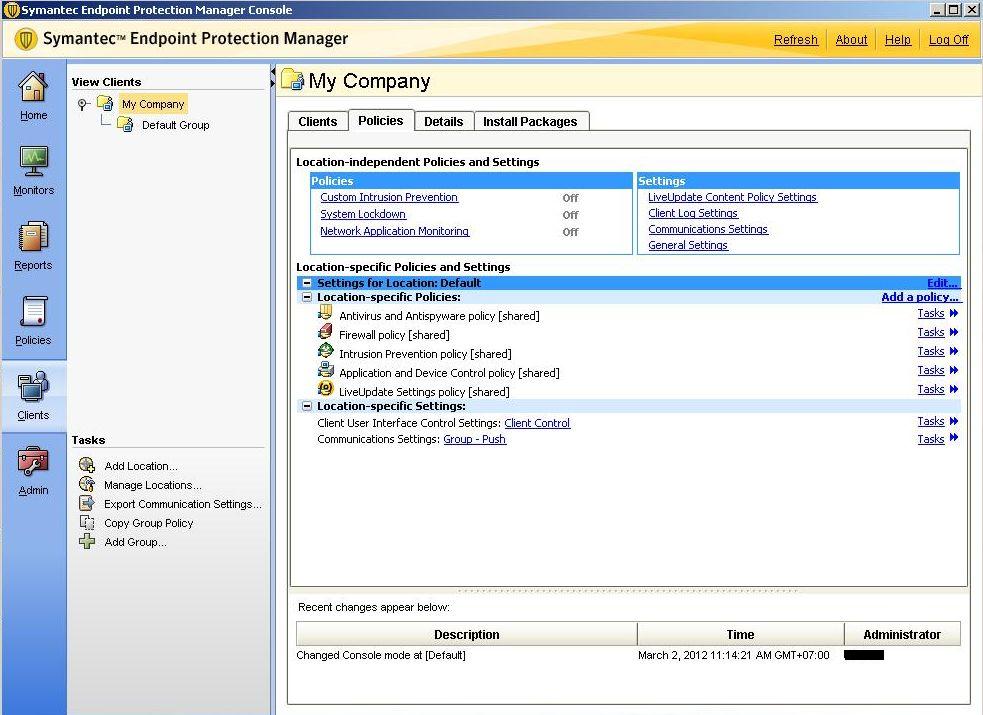Select Firewall policy [shared] row text

click(x=394, y=335)
